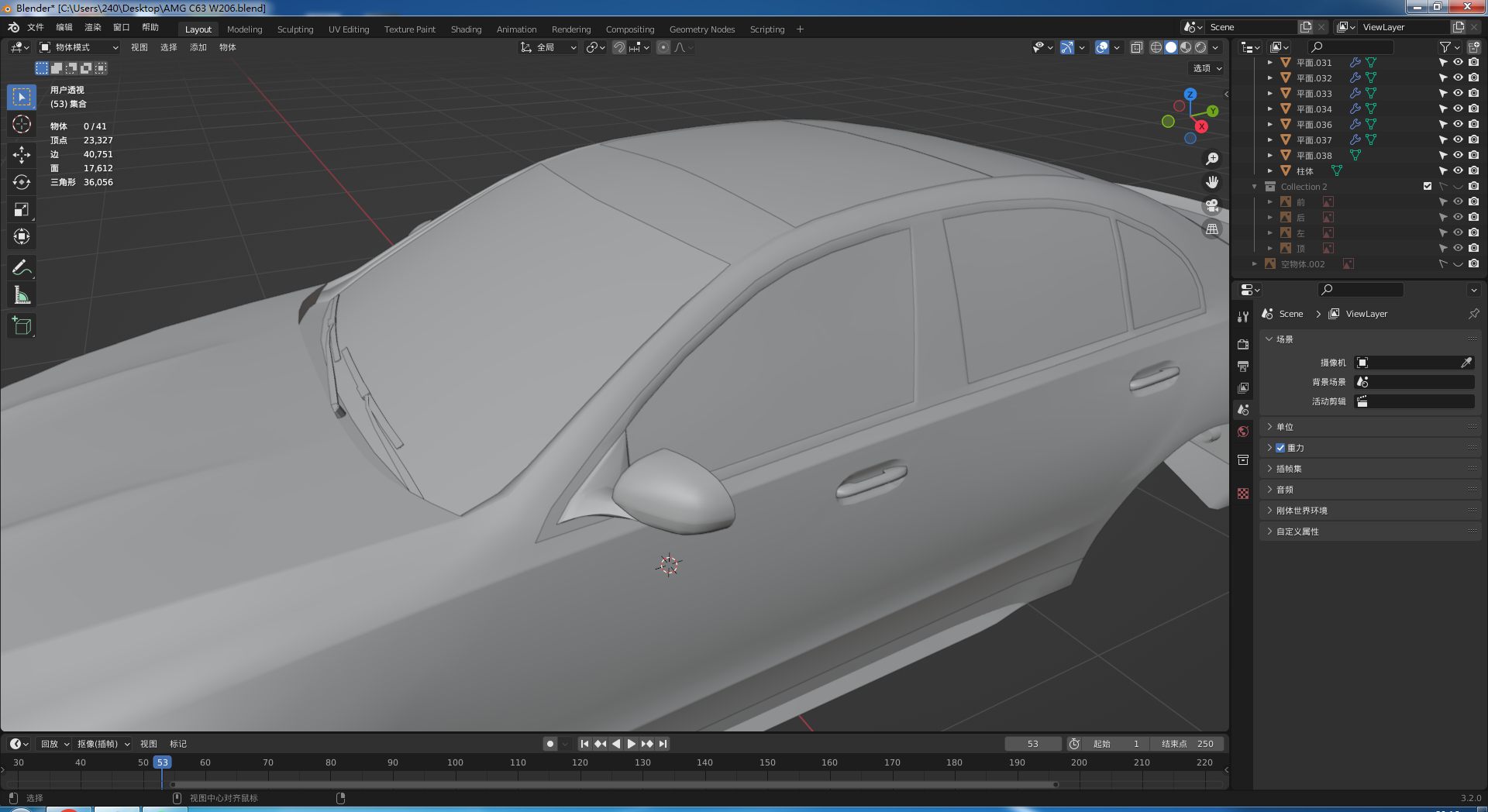Uncheck the 重力 gravity checkbox

click(x=1280, y=448)
